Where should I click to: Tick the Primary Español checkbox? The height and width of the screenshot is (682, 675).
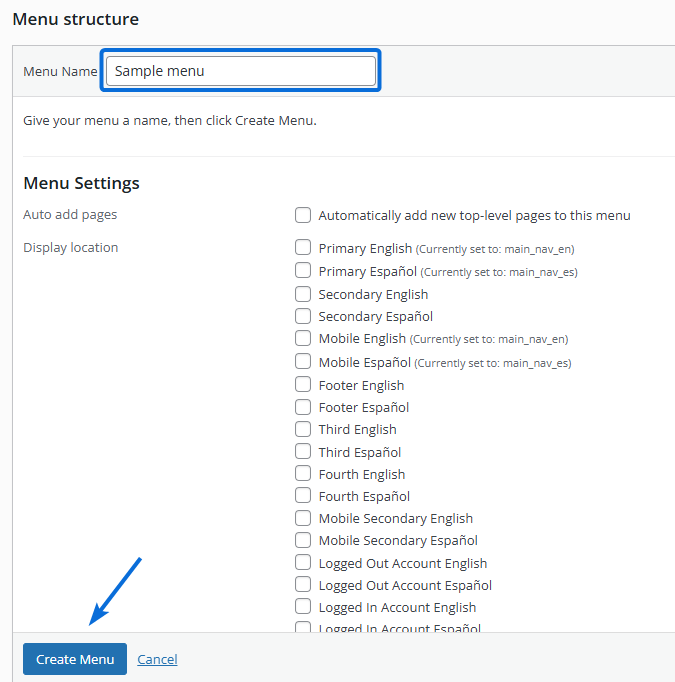tap(303, 270)
